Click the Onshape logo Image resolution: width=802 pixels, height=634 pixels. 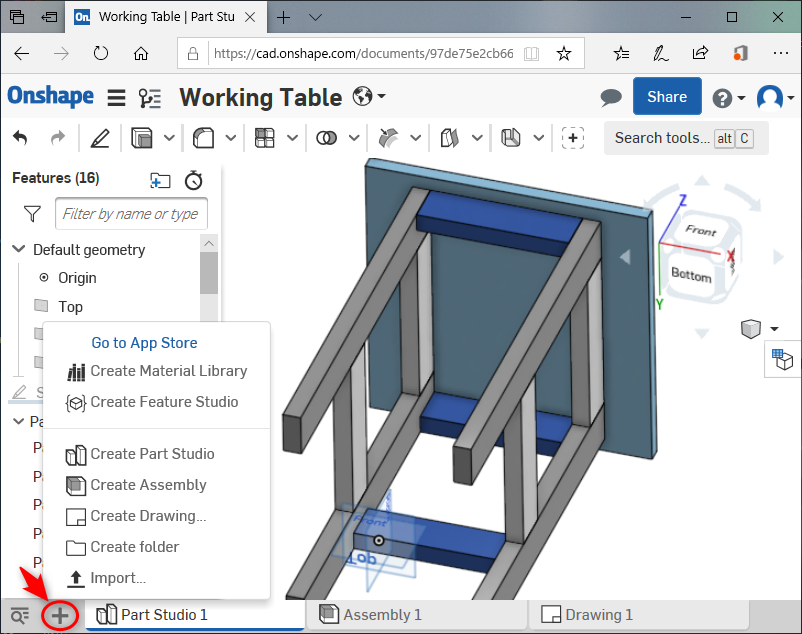pyautogui.click(x=51, y=96)
